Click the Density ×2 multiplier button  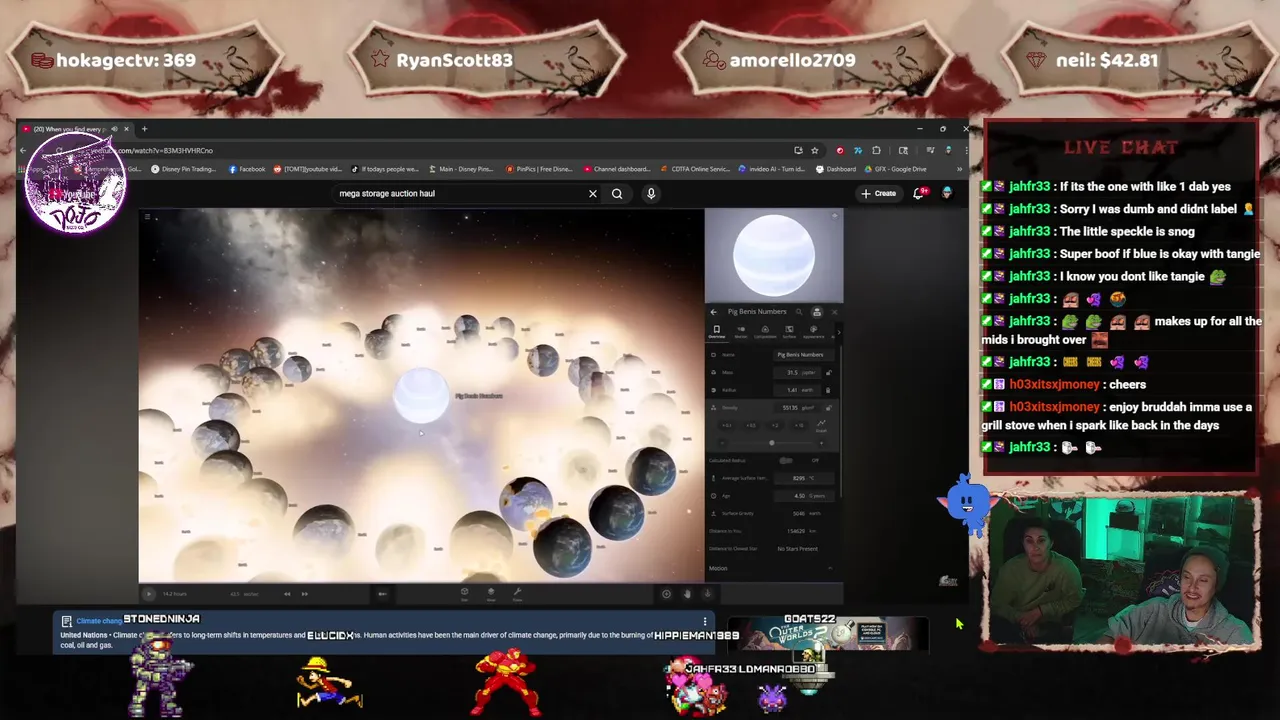point(775,425)
